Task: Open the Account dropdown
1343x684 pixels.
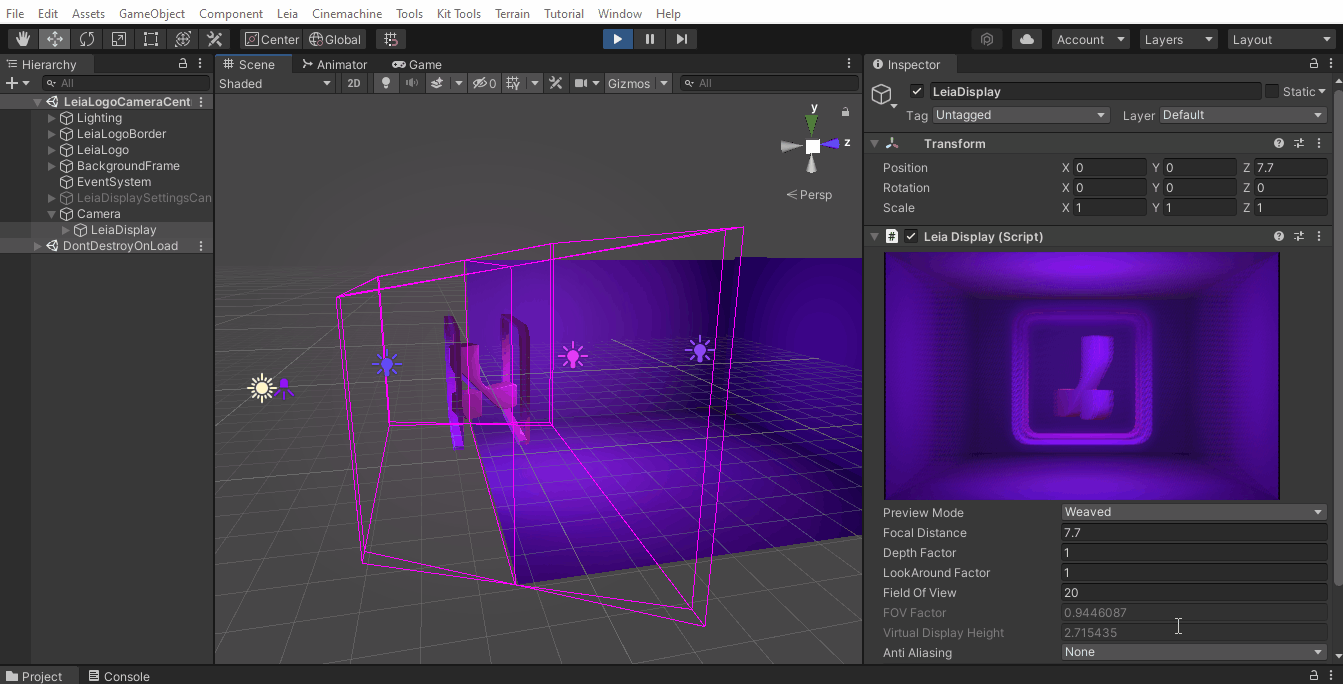Action: click(1090, 39)
